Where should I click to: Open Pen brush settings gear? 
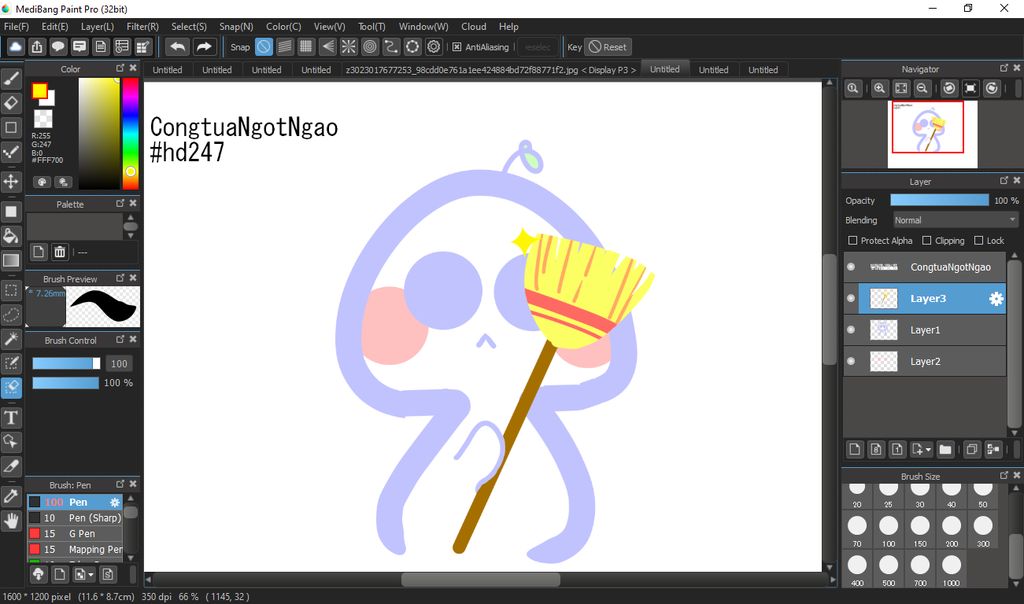115,502
